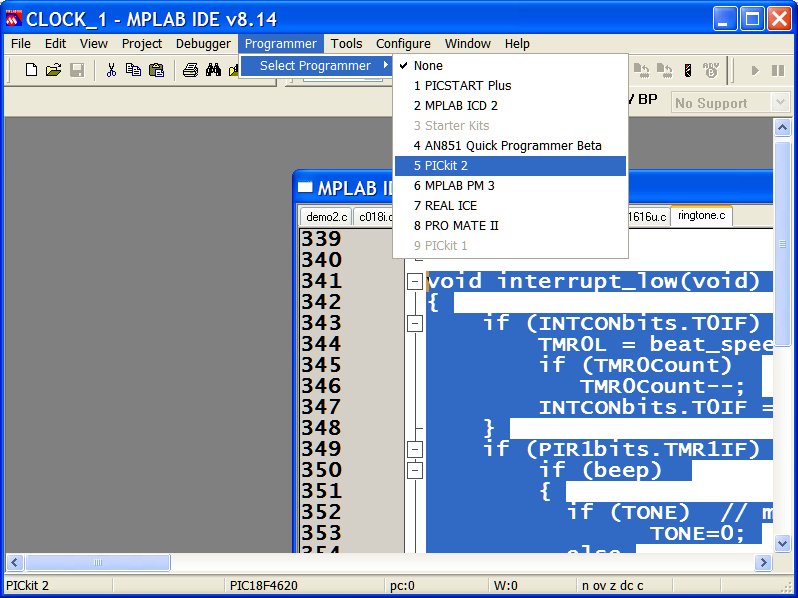Collapse the code fold at line 341
Screen dimensions: 798x598
[x=415, y=281]
